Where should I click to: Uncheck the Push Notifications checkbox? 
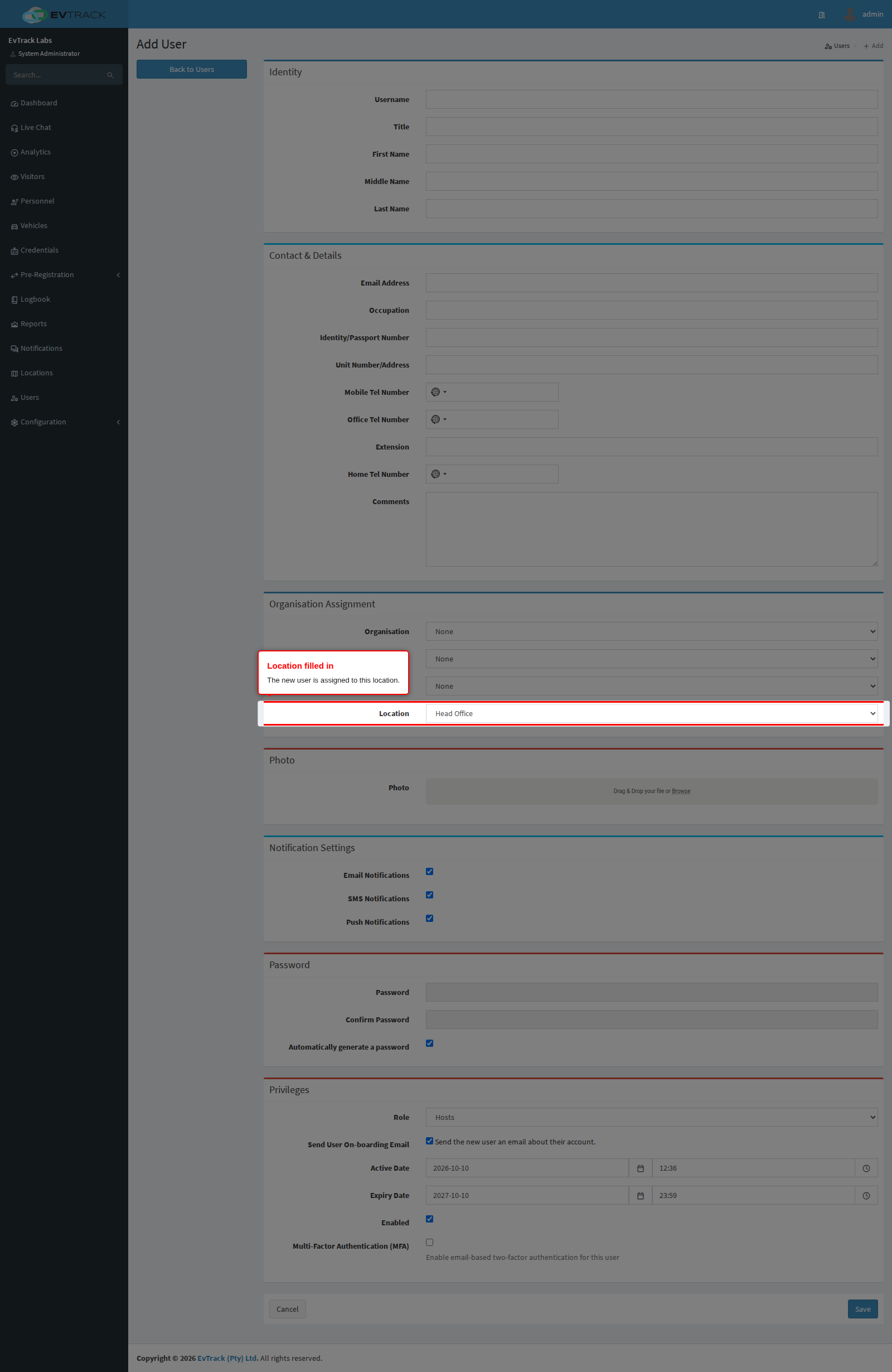pos(429,919)
